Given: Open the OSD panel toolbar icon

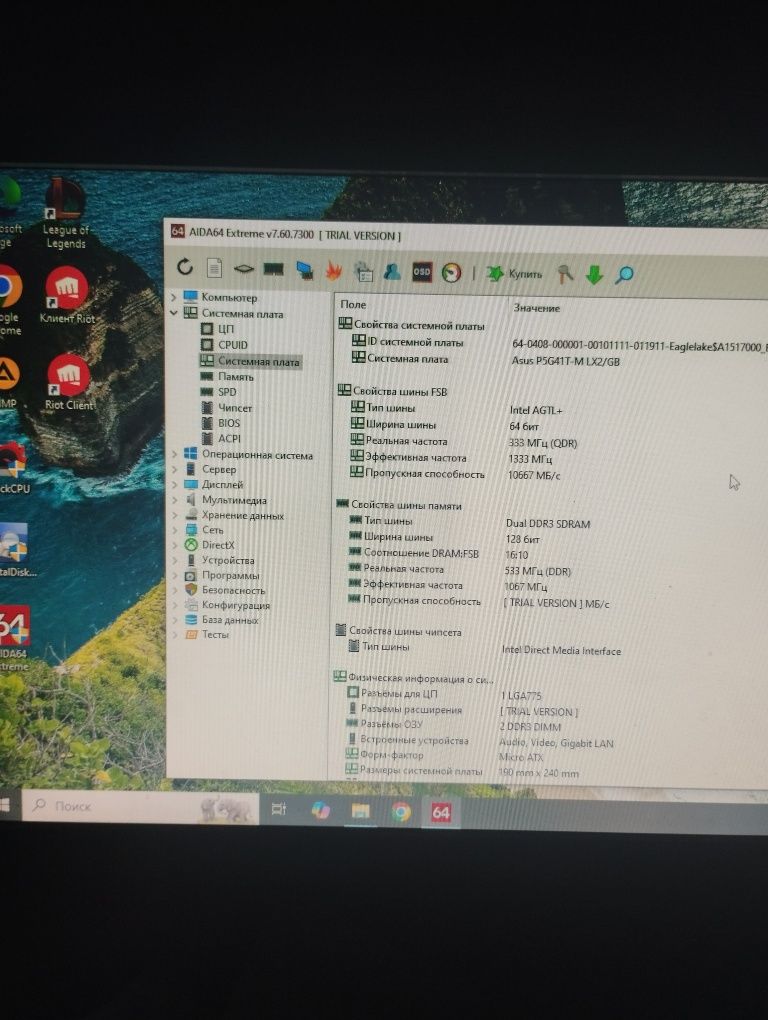Looking at the screenshot, I should coord(421,272).
